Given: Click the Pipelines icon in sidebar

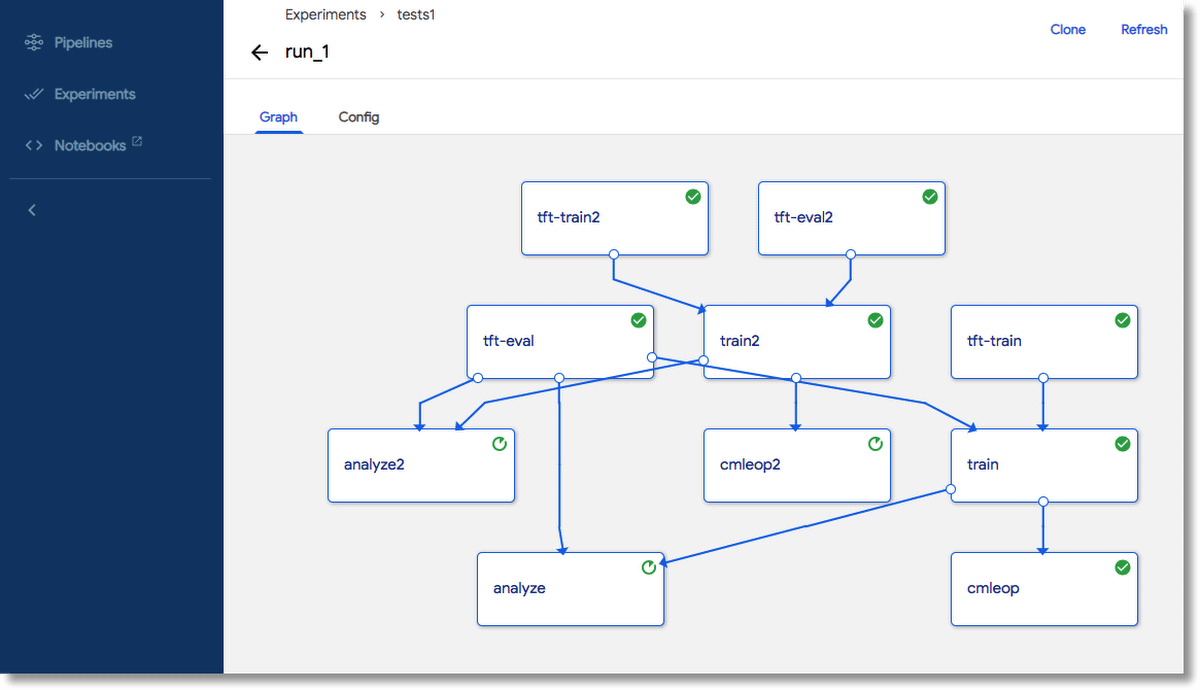Looking at the screenshot, I should click(34, 43).
